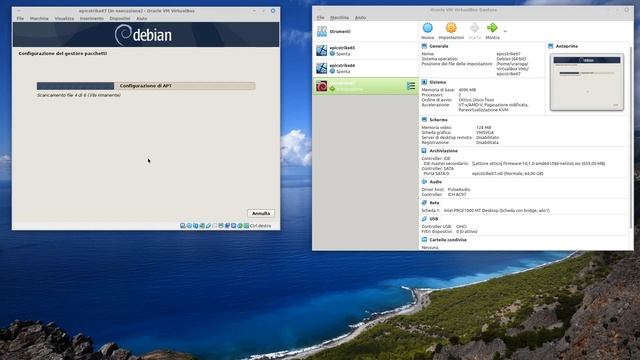
Task: Open Visualizza menu in the VM window
Action: pyautogui.click(x=64, y=18)
